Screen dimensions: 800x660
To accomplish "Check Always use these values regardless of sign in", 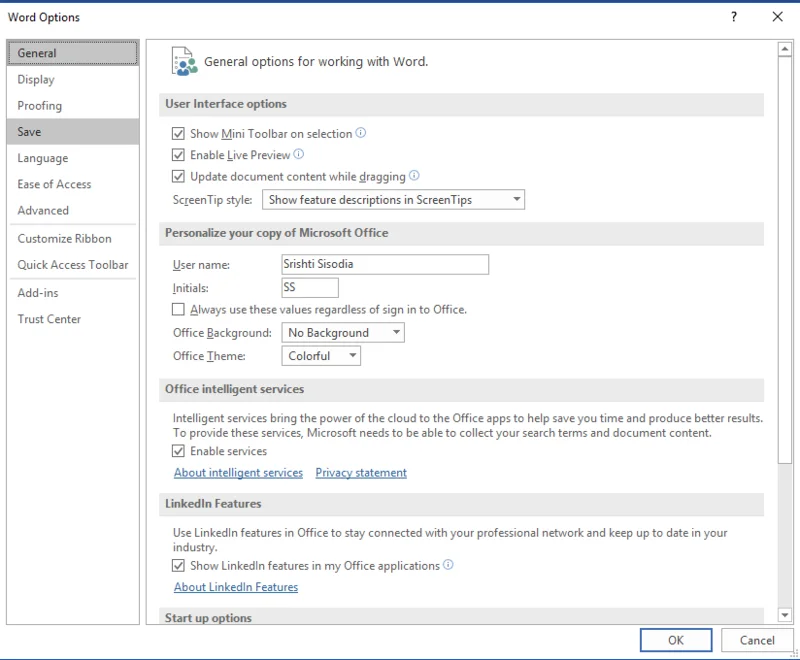I will pyautogui.click(x=178, y=309).
